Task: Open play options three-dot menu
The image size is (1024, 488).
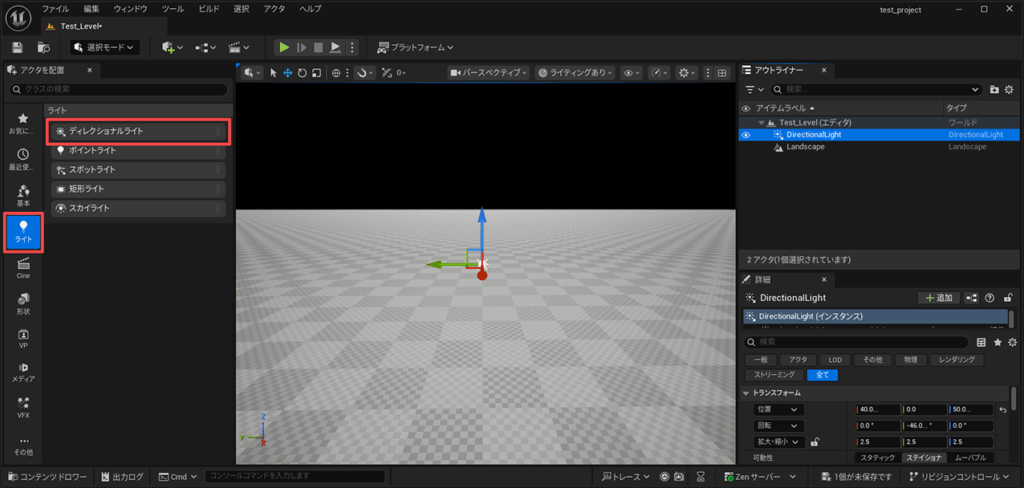Action: 352,47
